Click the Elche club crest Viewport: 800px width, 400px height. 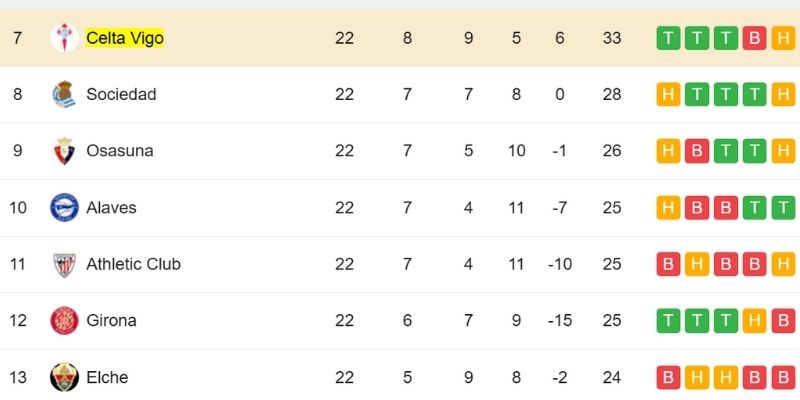[x=64, y=377]
